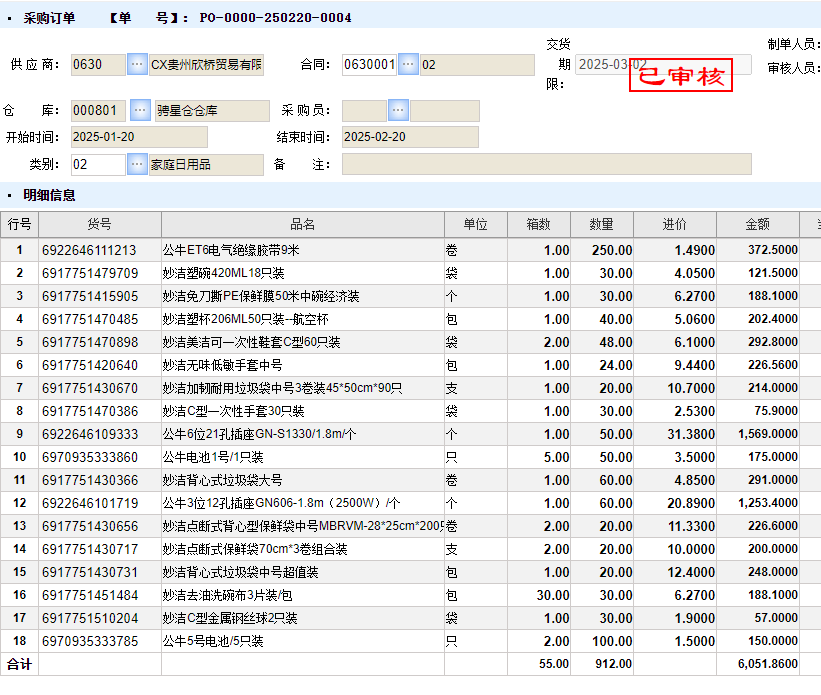Click row number 12 in the 行号 column
This screenshot has width=821, height=695.
tap(19, 503)
